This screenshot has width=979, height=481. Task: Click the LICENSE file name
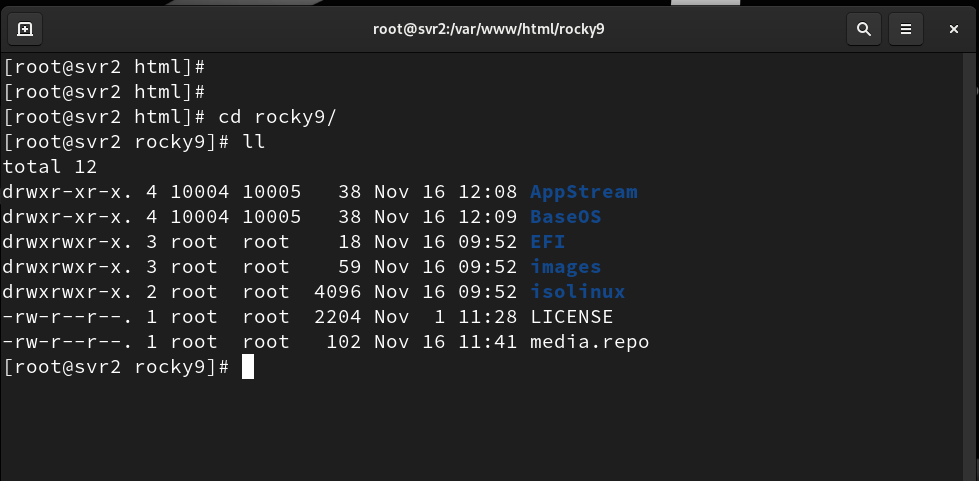coord(571,317)
